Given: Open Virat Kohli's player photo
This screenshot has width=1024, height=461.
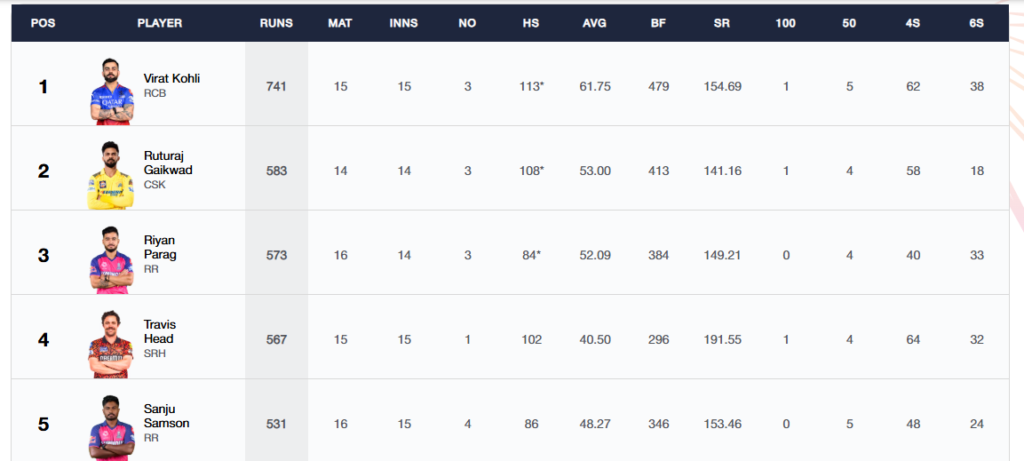Looking at the screenshot, I should click(112, 91).
